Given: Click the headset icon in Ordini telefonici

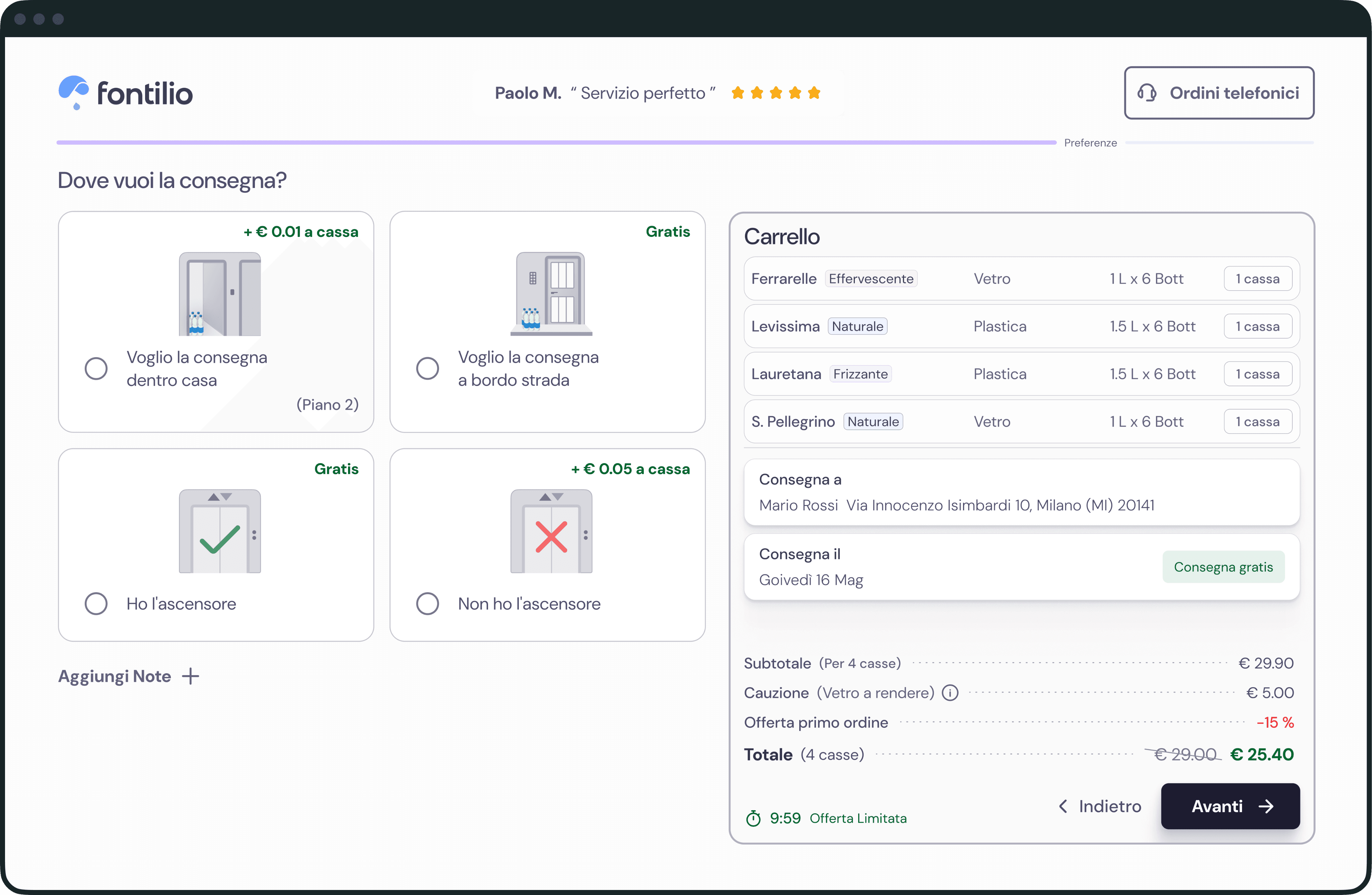Looking at the screenshot, I should (1147, 93).
